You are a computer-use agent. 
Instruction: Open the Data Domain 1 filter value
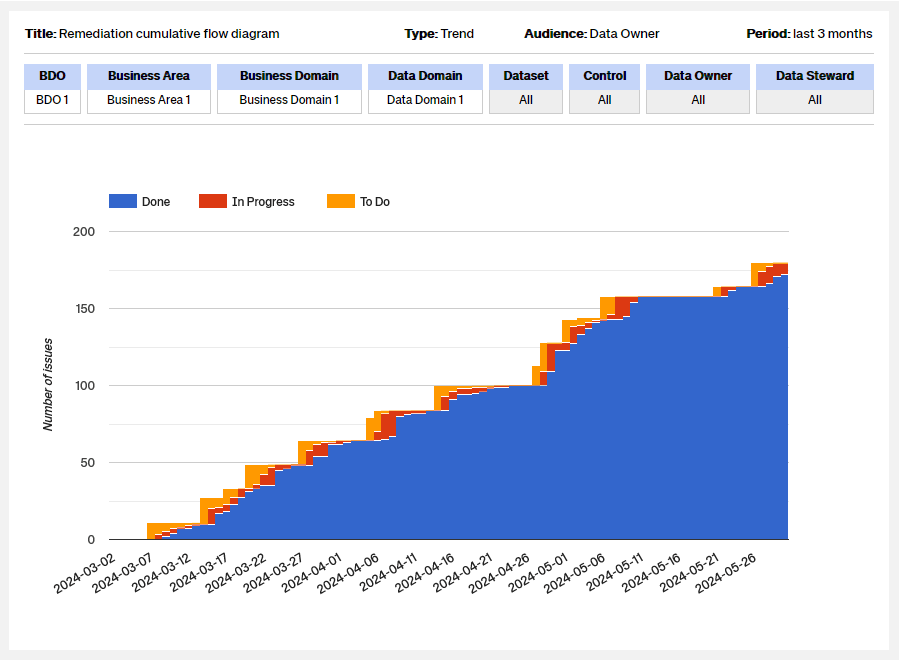425,100
